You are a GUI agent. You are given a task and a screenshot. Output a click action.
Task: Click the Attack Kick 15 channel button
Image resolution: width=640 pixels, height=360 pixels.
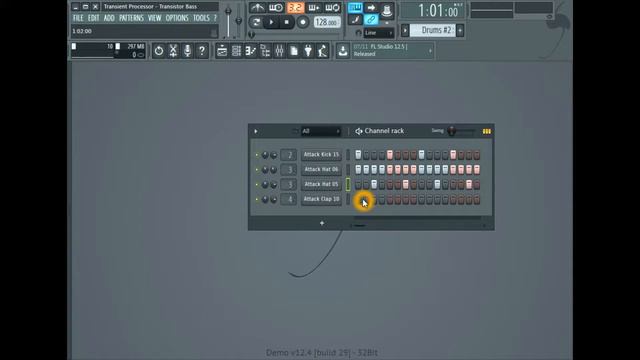321,155
